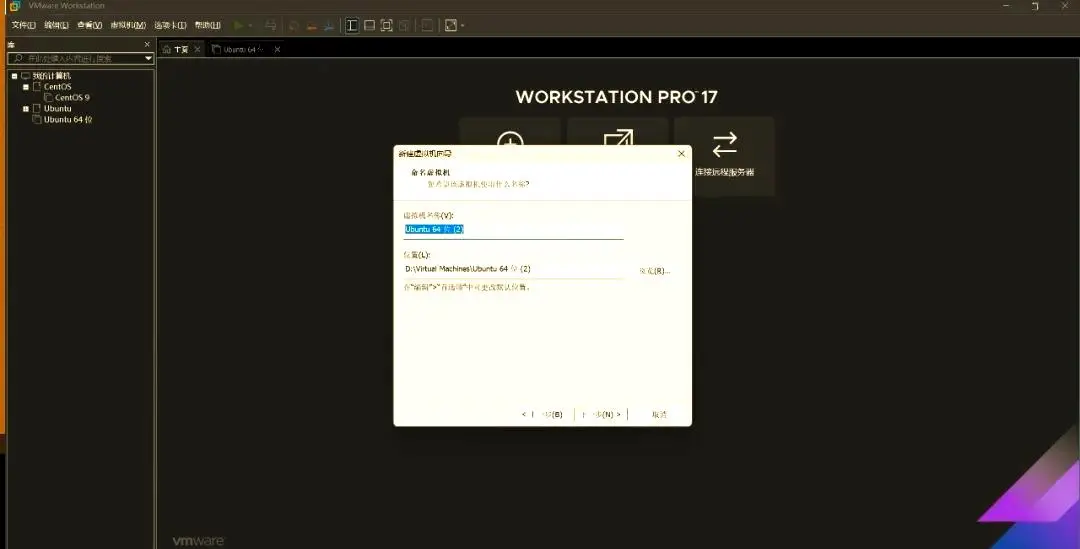
Task: Open the 虚拟机(M) menu
Action: click(x=128, y=25)
